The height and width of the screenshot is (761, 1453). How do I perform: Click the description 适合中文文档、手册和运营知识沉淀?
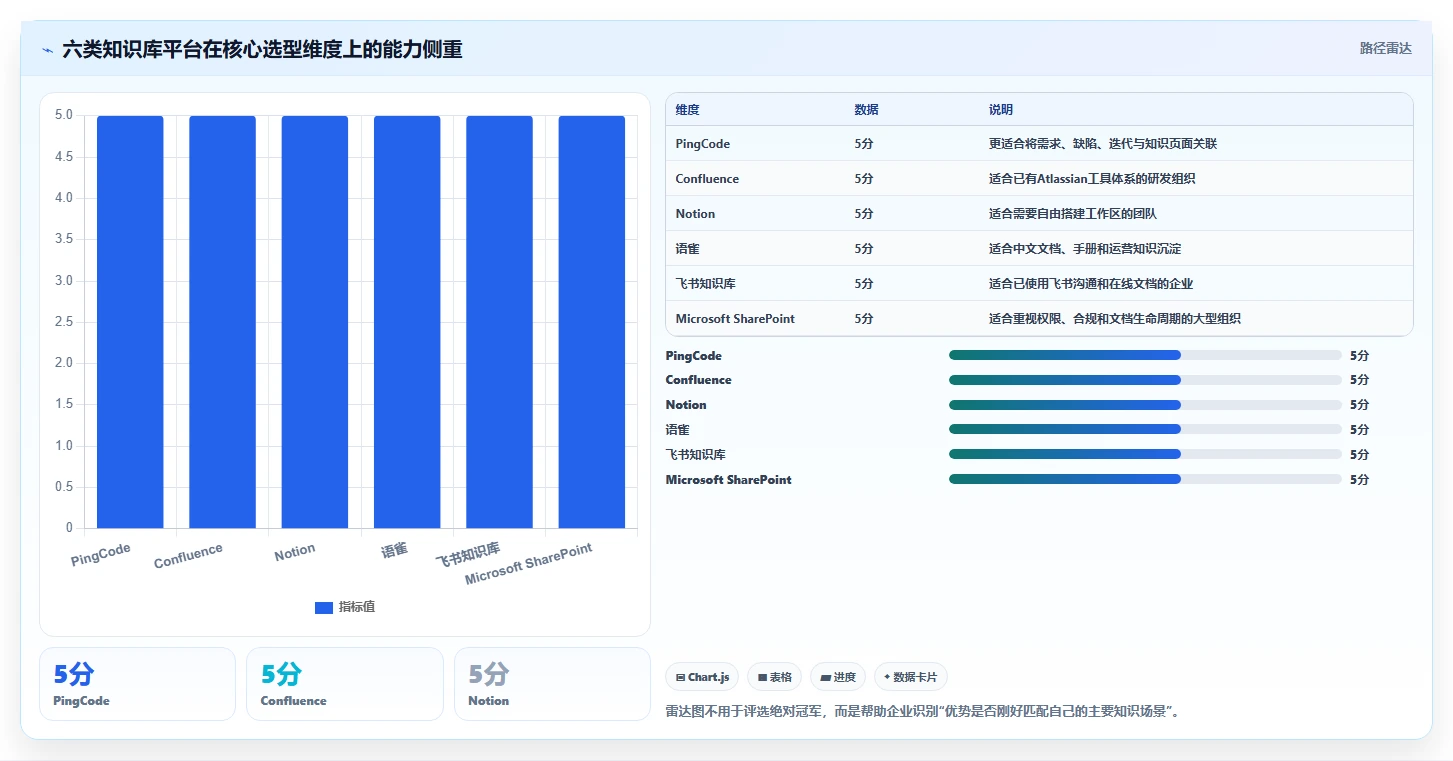pos(1085,249)
